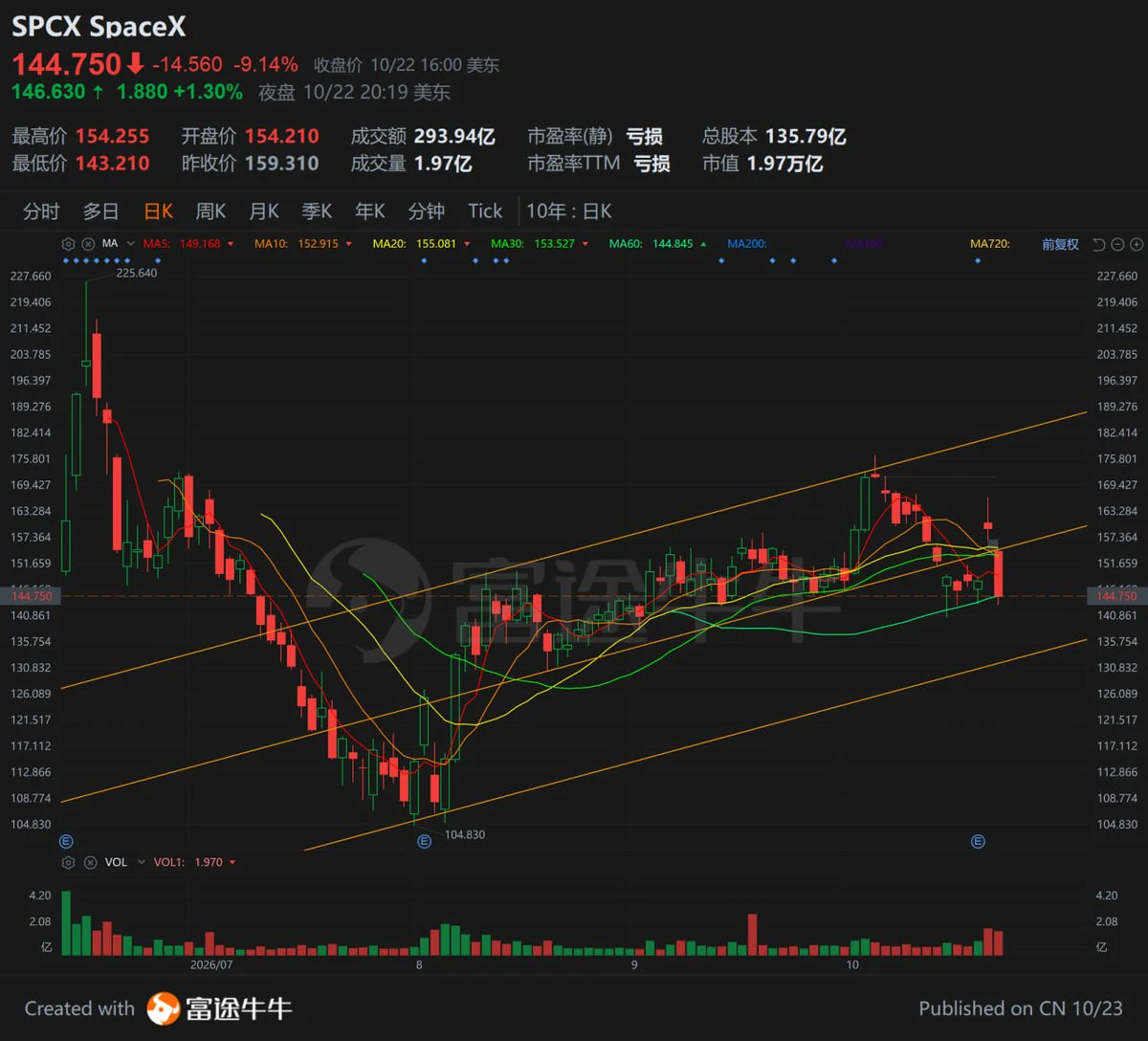Screen dimensions: 1148x1041
Task: Open the MA5 line dropdown arrow
Action: point(230,244)
